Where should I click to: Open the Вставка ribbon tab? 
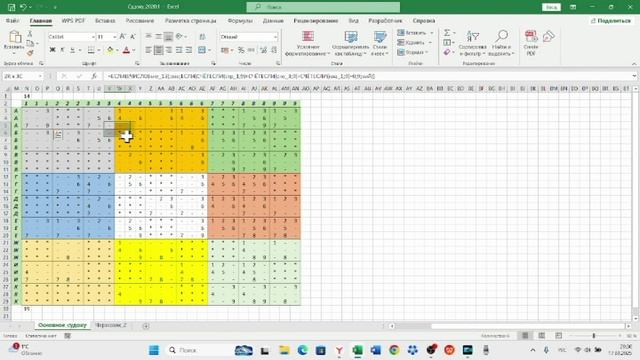105,20
